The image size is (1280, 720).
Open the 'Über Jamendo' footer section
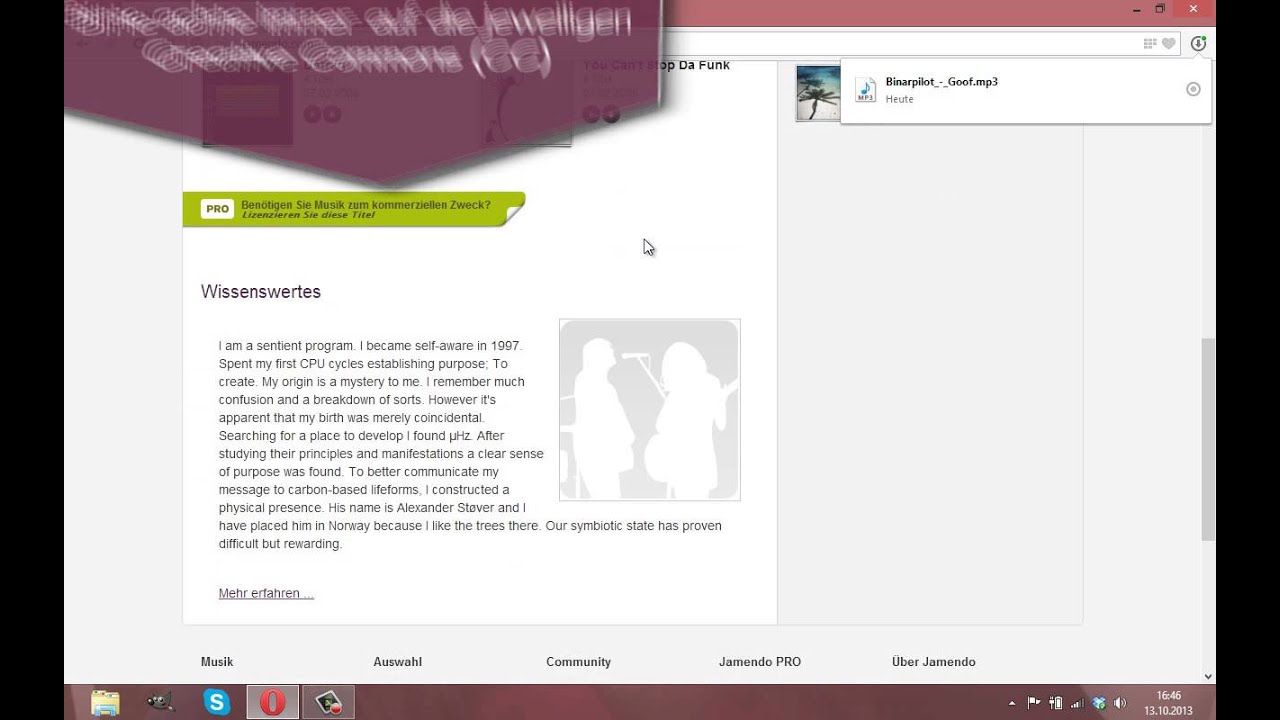pos(934,662)
